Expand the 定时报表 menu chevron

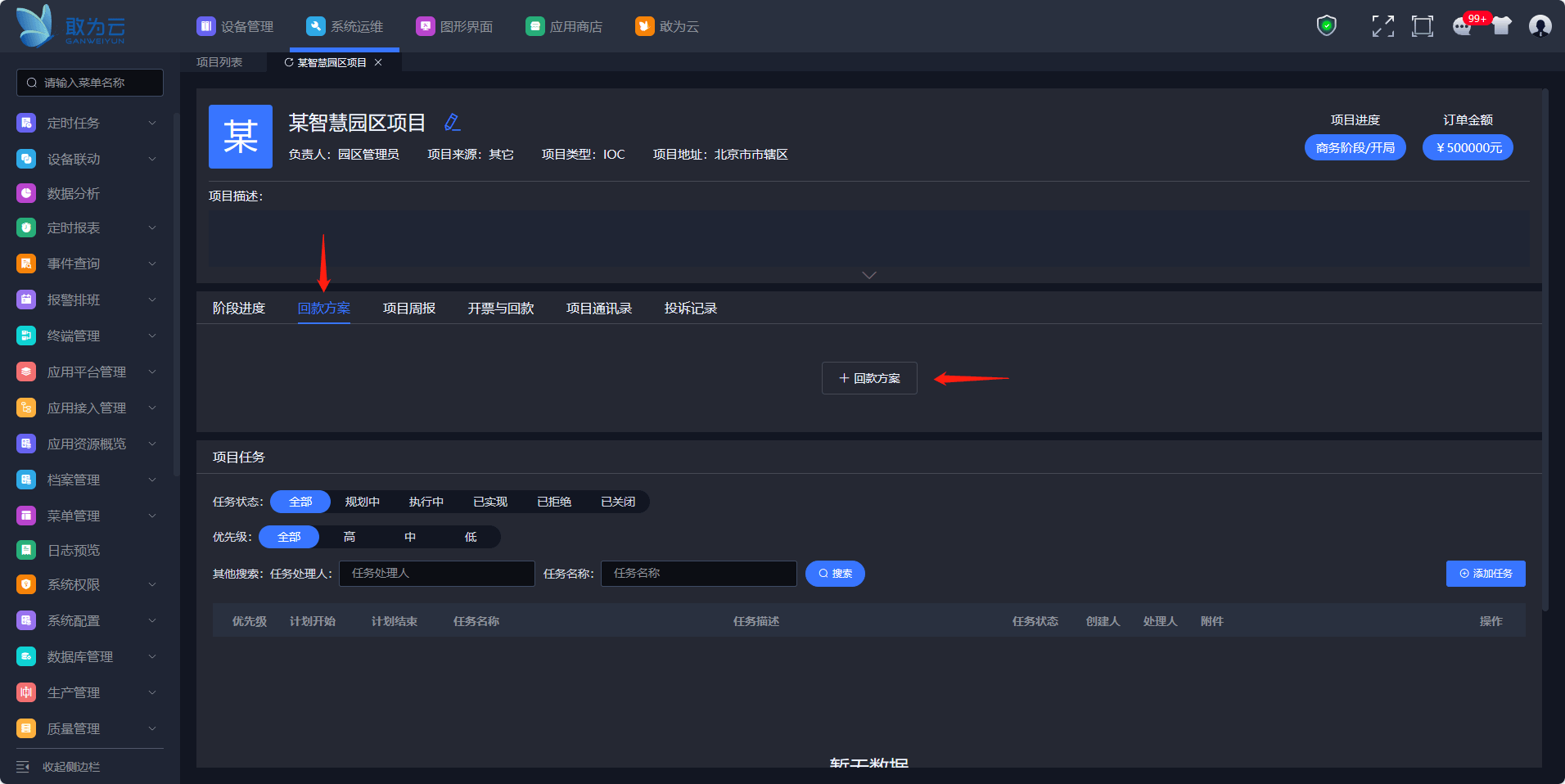(x=152, y=228)
